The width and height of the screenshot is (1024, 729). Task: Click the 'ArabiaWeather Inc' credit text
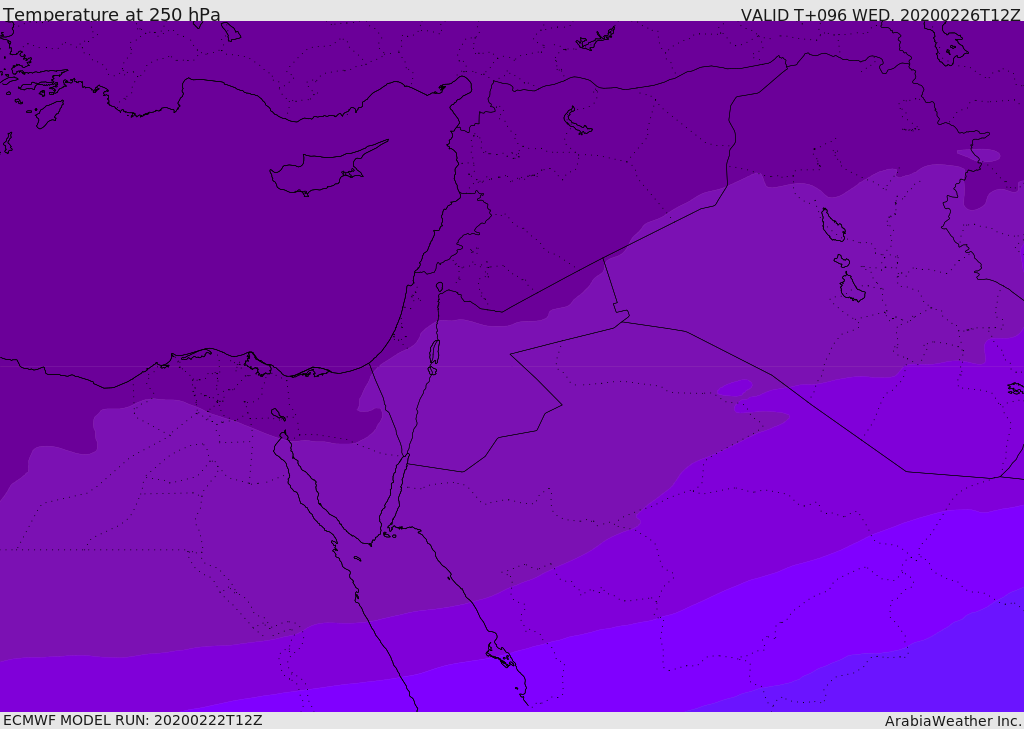pyautogui.click(x=952, y=721)
